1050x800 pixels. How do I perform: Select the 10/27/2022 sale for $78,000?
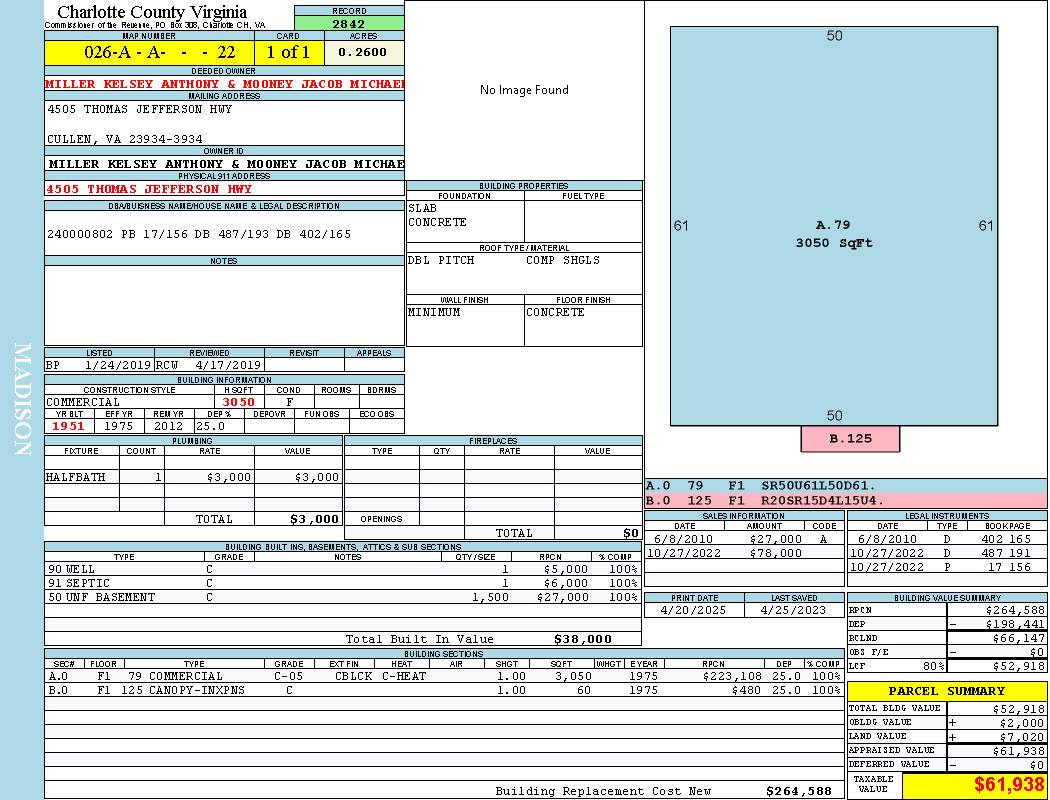[742, 553]
